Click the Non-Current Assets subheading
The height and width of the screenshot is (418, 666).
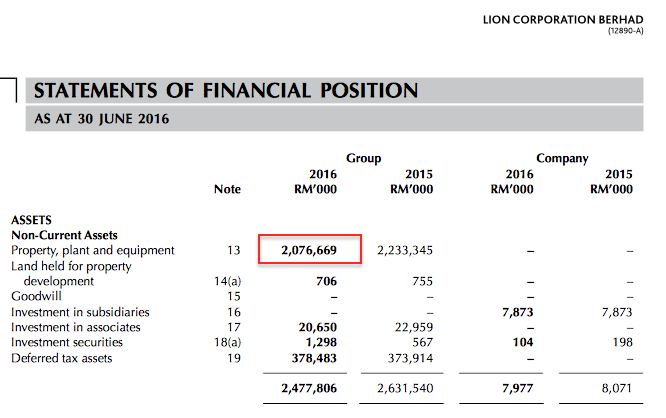click(x=65, y=235)
